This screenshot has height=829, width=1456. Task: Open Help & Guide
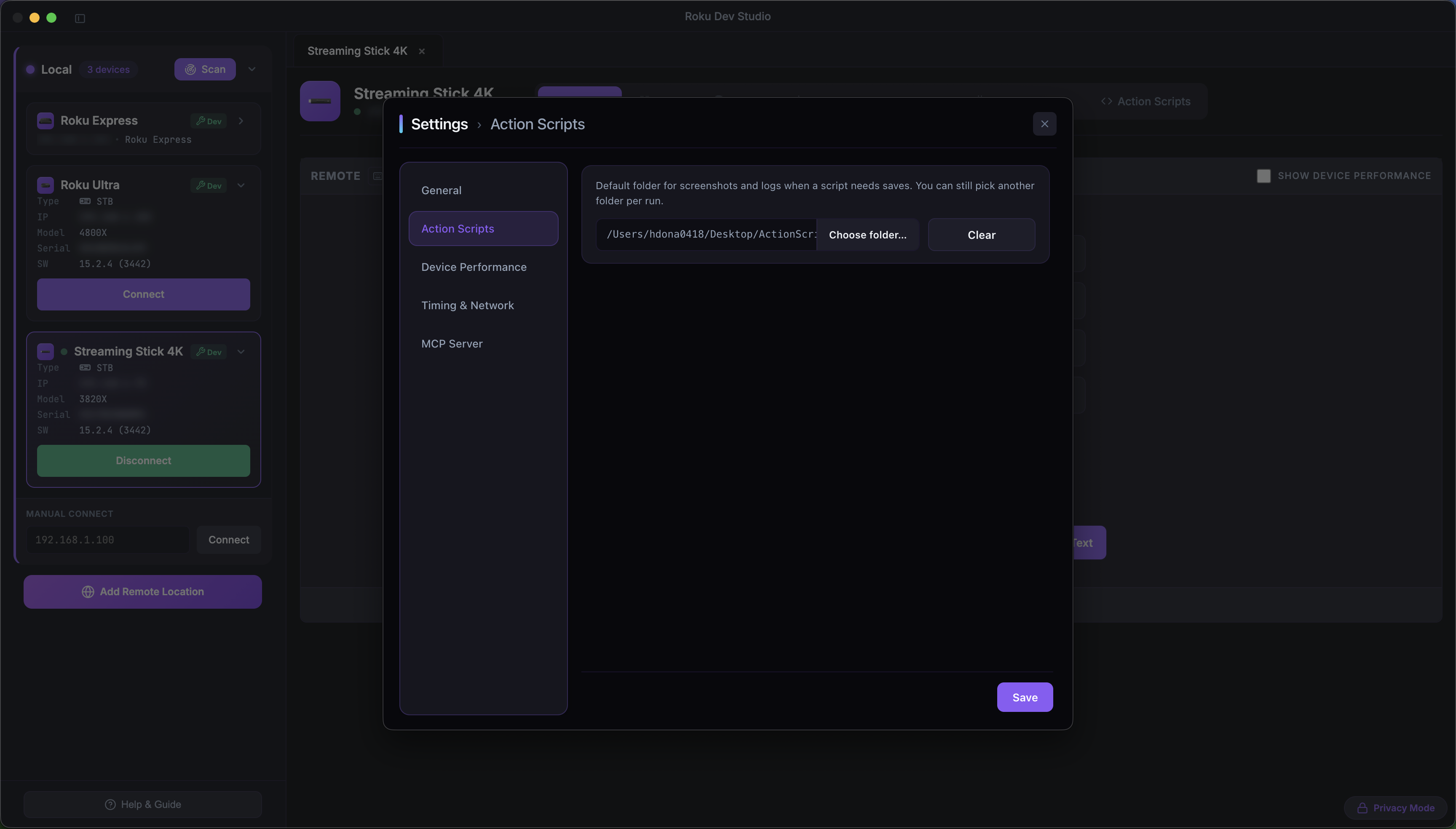pyautogui.click(x=142, y=805)
